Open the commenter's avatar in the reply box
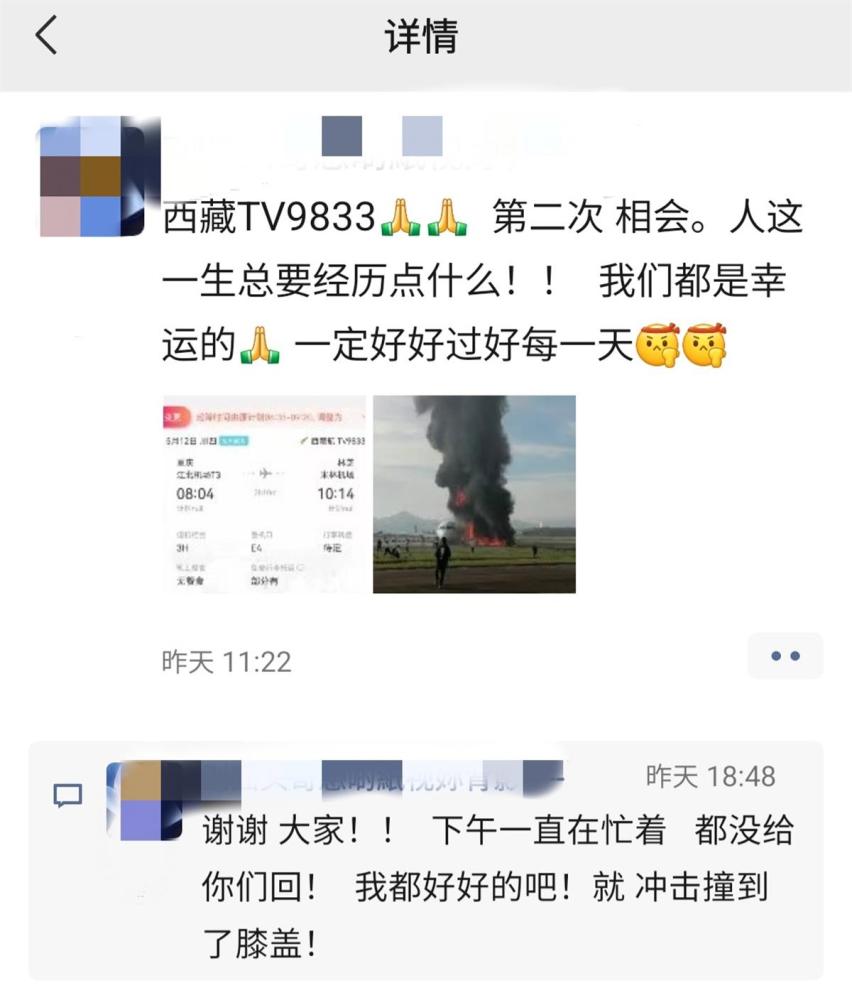The height and width of the screenshot is (1000, 852). [144, 800]
